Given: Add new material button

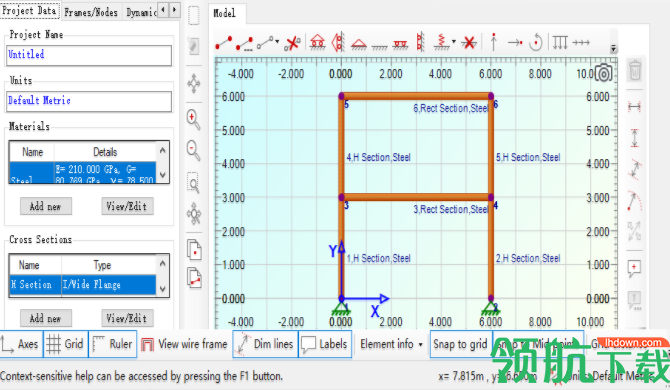Looking at the screenshot, I should click(x=46, y=206).
